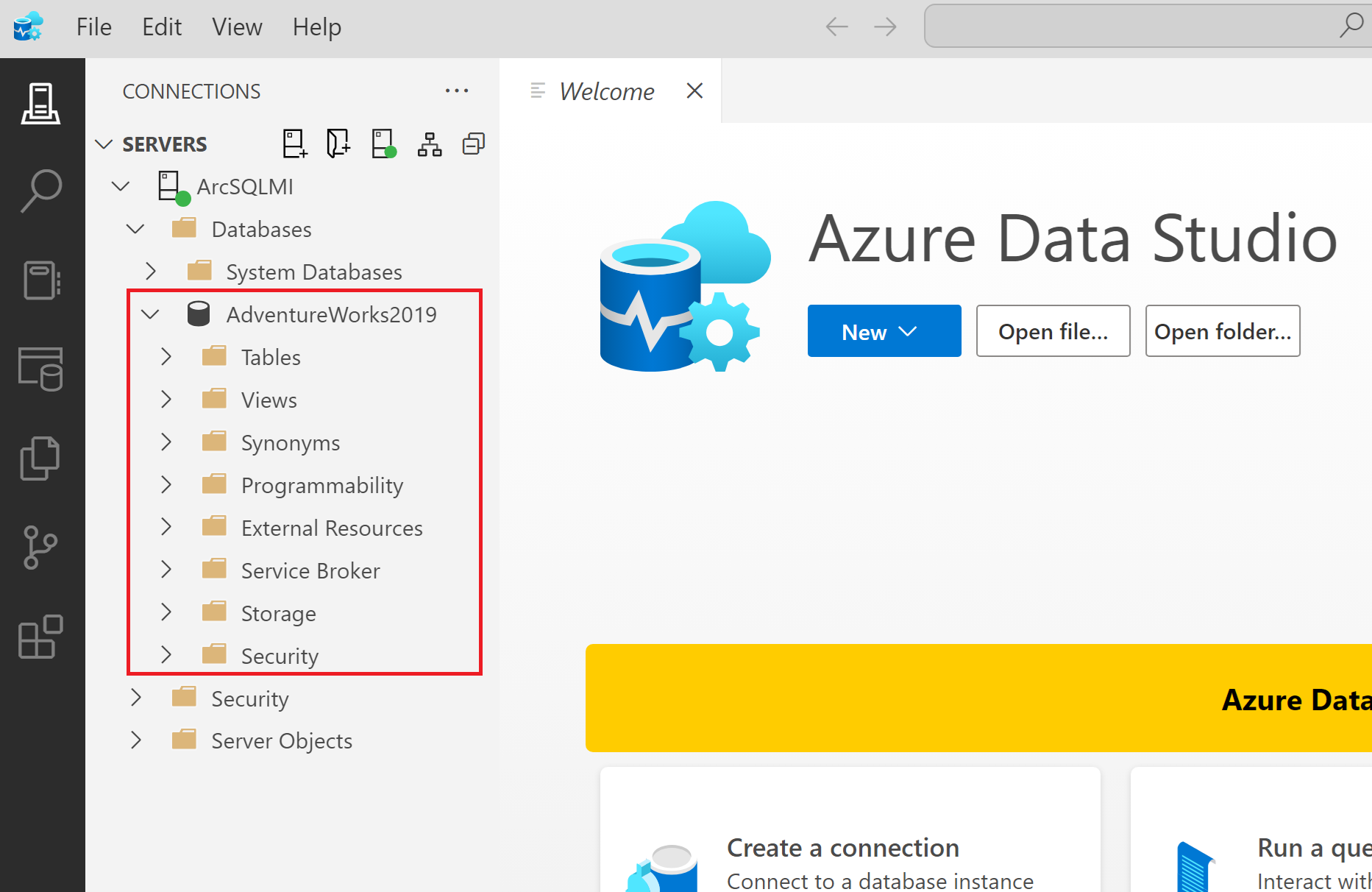Click the yellow Azure Data banner

[978, 698]
